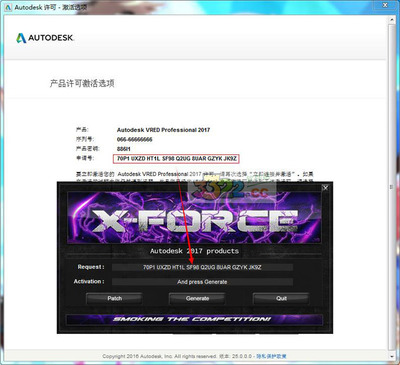Click the 'Smoking the competition' banner text
The width and height of the screenshot is (400, 365).
(x=192, y=319)
